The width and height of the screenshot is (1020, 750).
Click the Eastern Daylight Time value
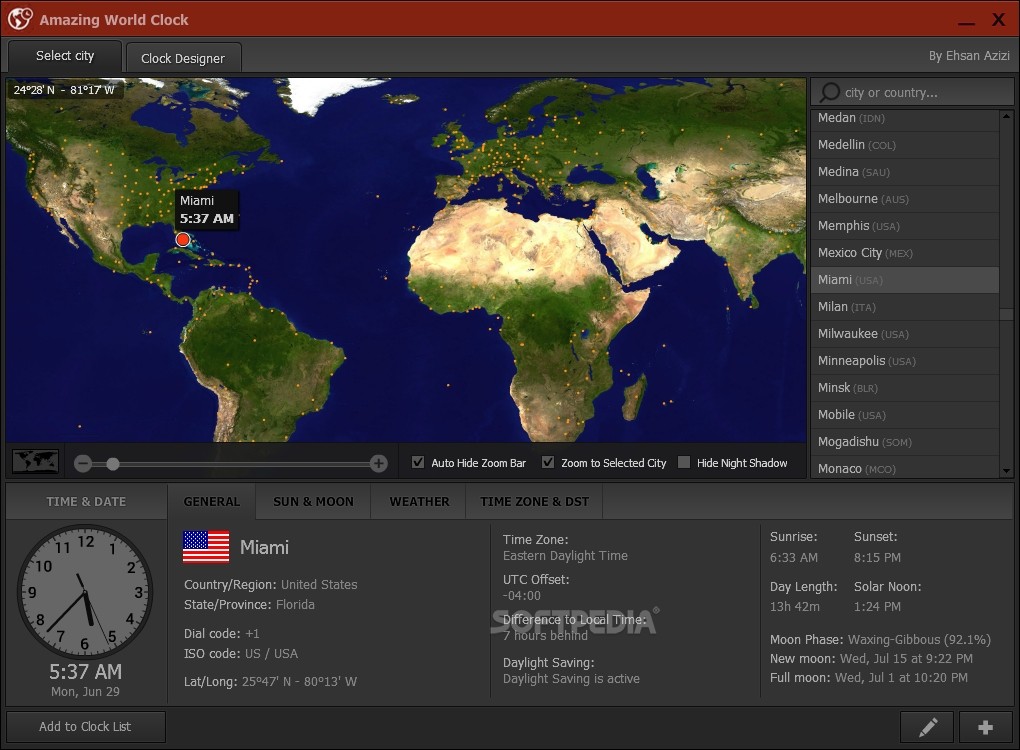pyautogui.click(x=565, y=556)
